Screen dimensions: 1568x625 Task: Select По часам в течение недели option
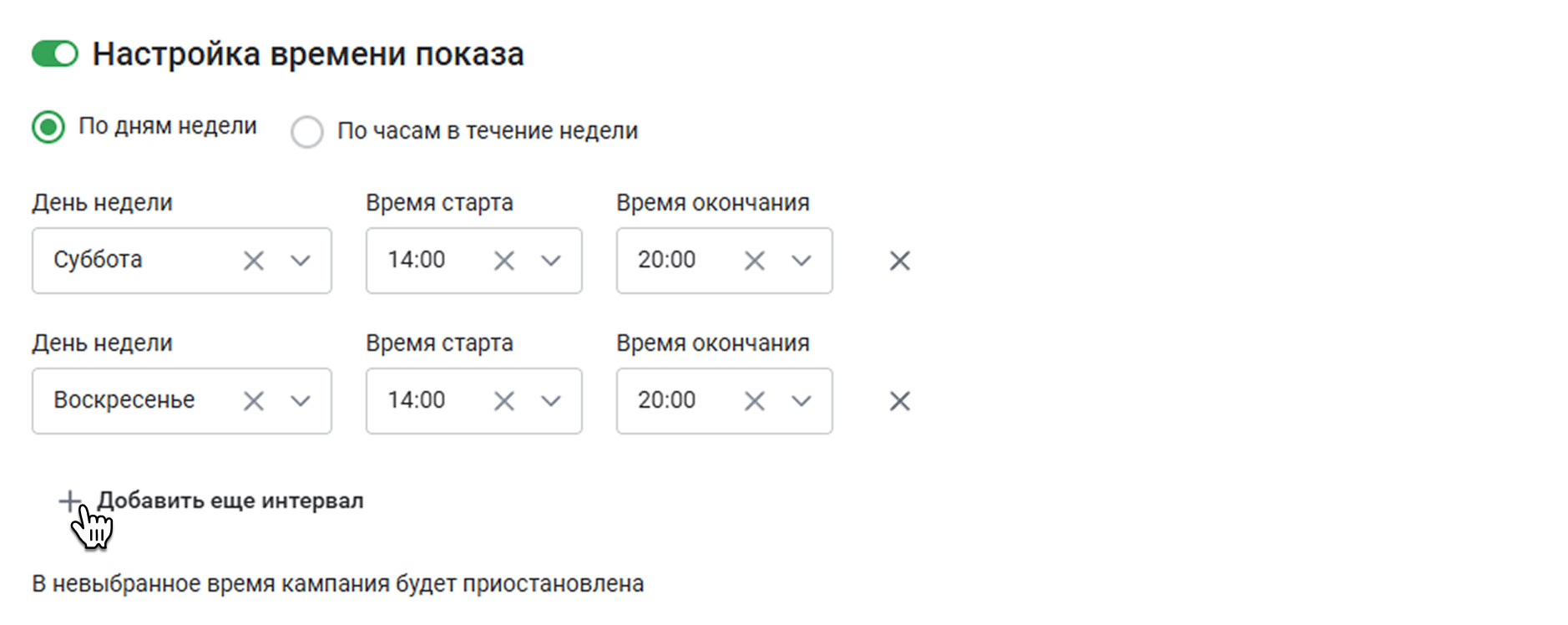pos(307,131)
